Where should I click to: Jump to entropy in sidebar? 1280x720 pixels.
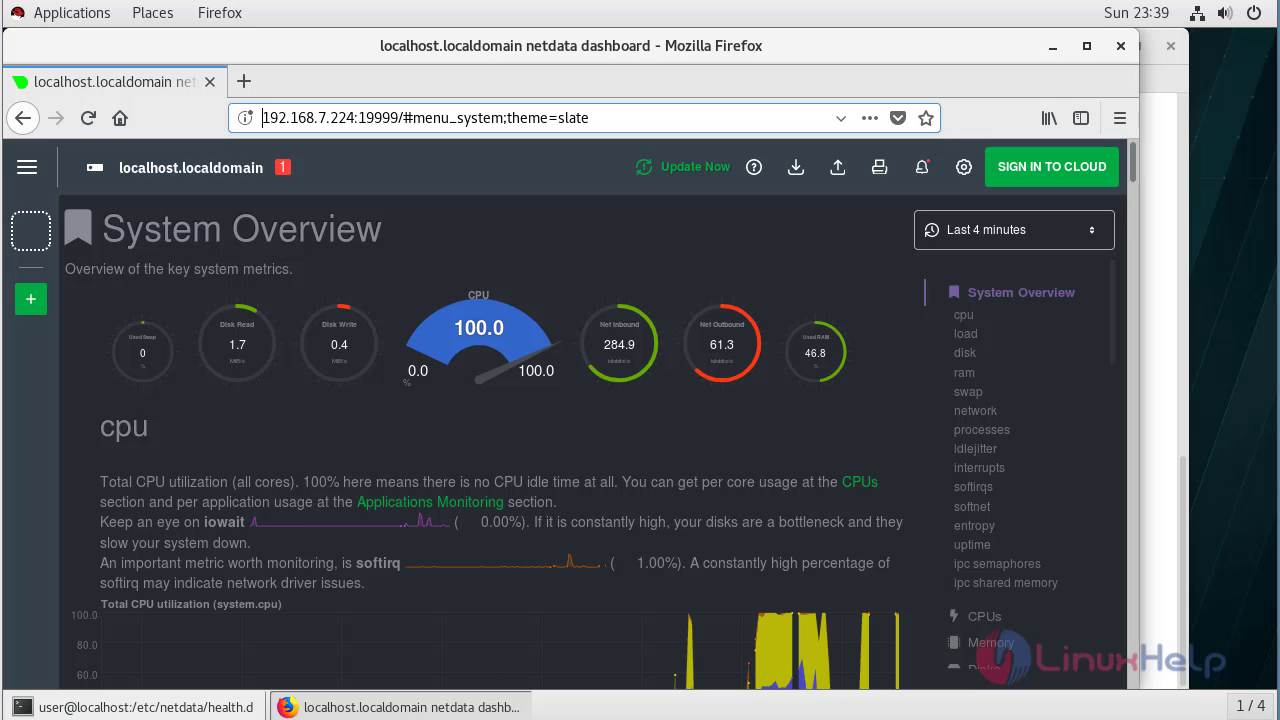[x=974, y=526]
